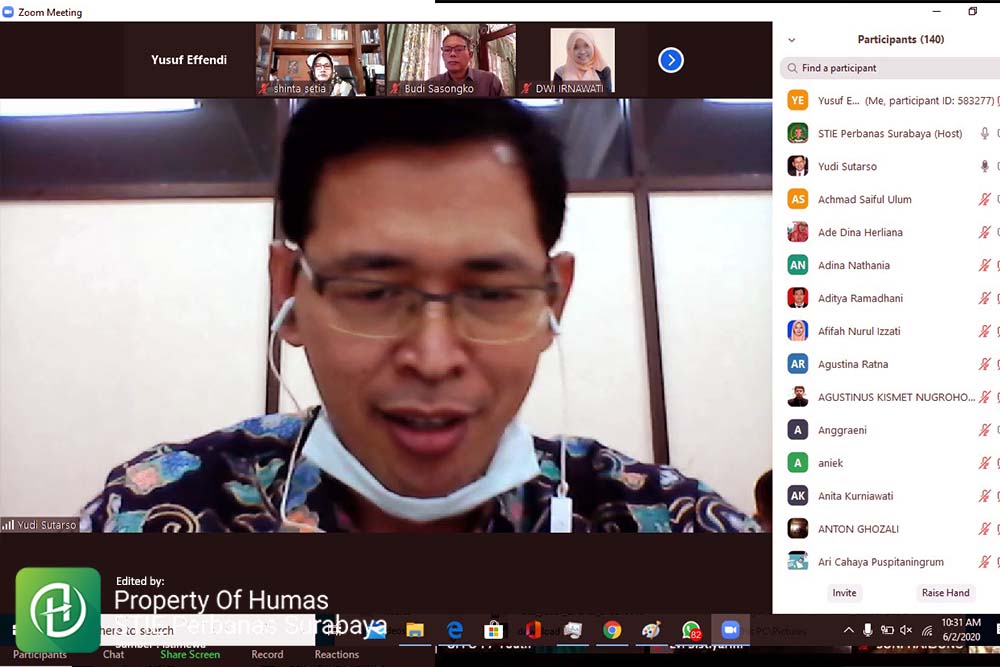Click the AK avatar of Anita Kurniawati
1000x667 pixels.
pyautogui.click(x=798, y=495)
